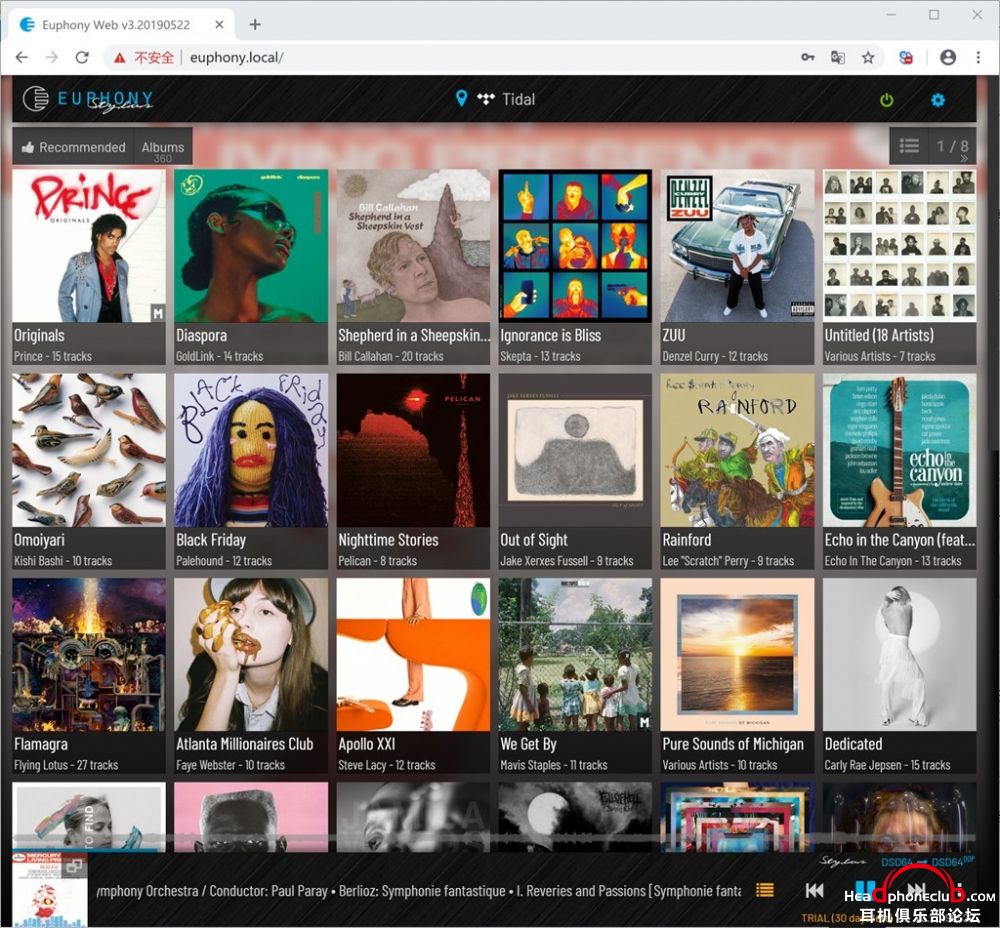Open Untitled (18 Artists) album cover
Screen dimensions: 1000x928
coord(899,246)
